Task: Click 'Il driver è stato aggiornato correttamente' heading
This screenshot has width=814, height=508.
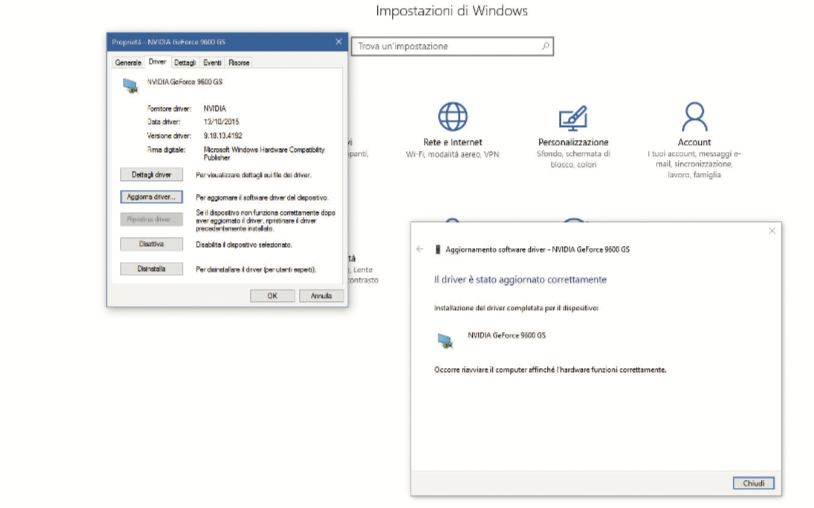Action: tap(520, 280)
